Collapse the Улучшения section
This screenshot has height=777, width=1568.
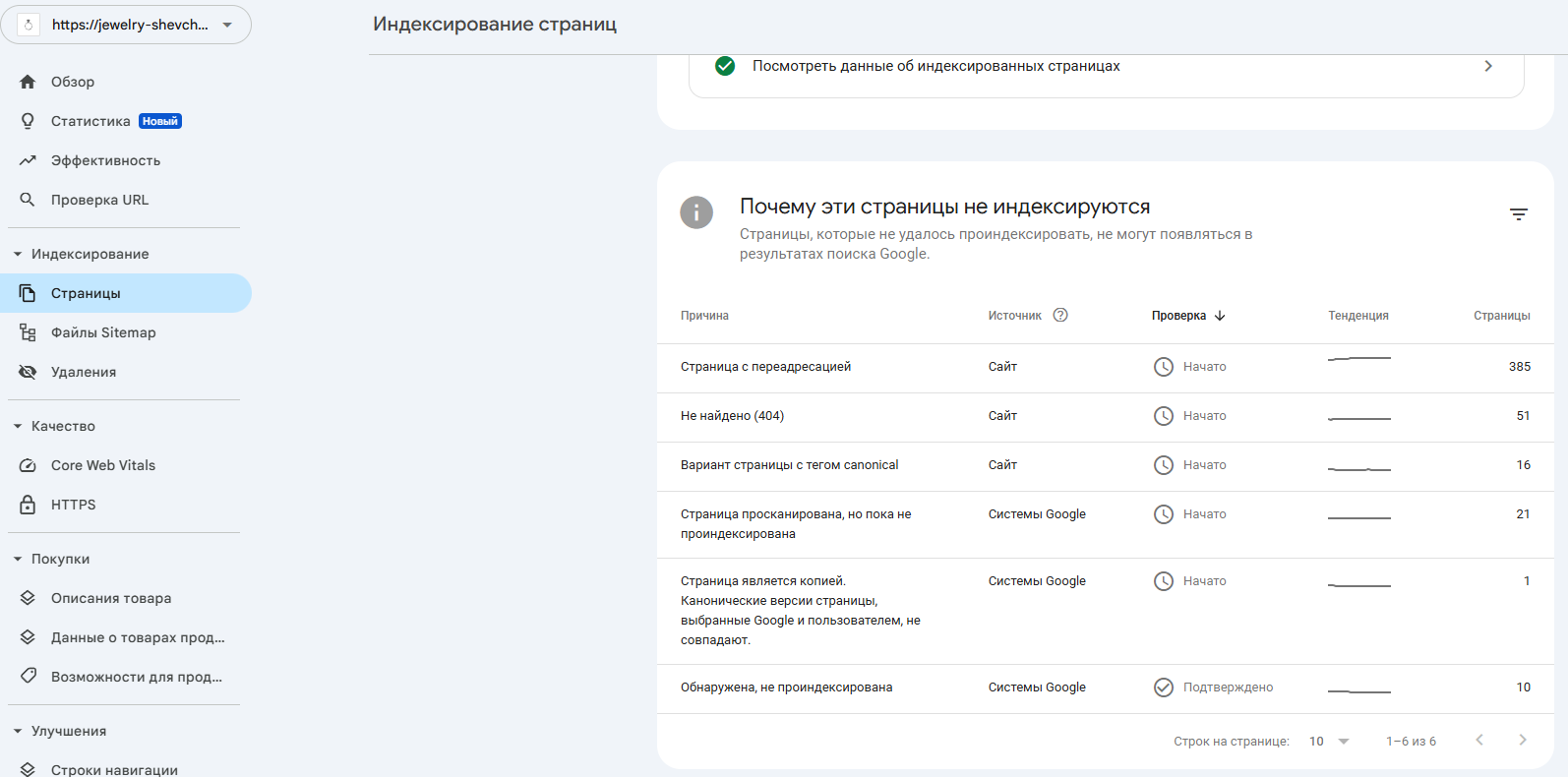tap(18, 731)
